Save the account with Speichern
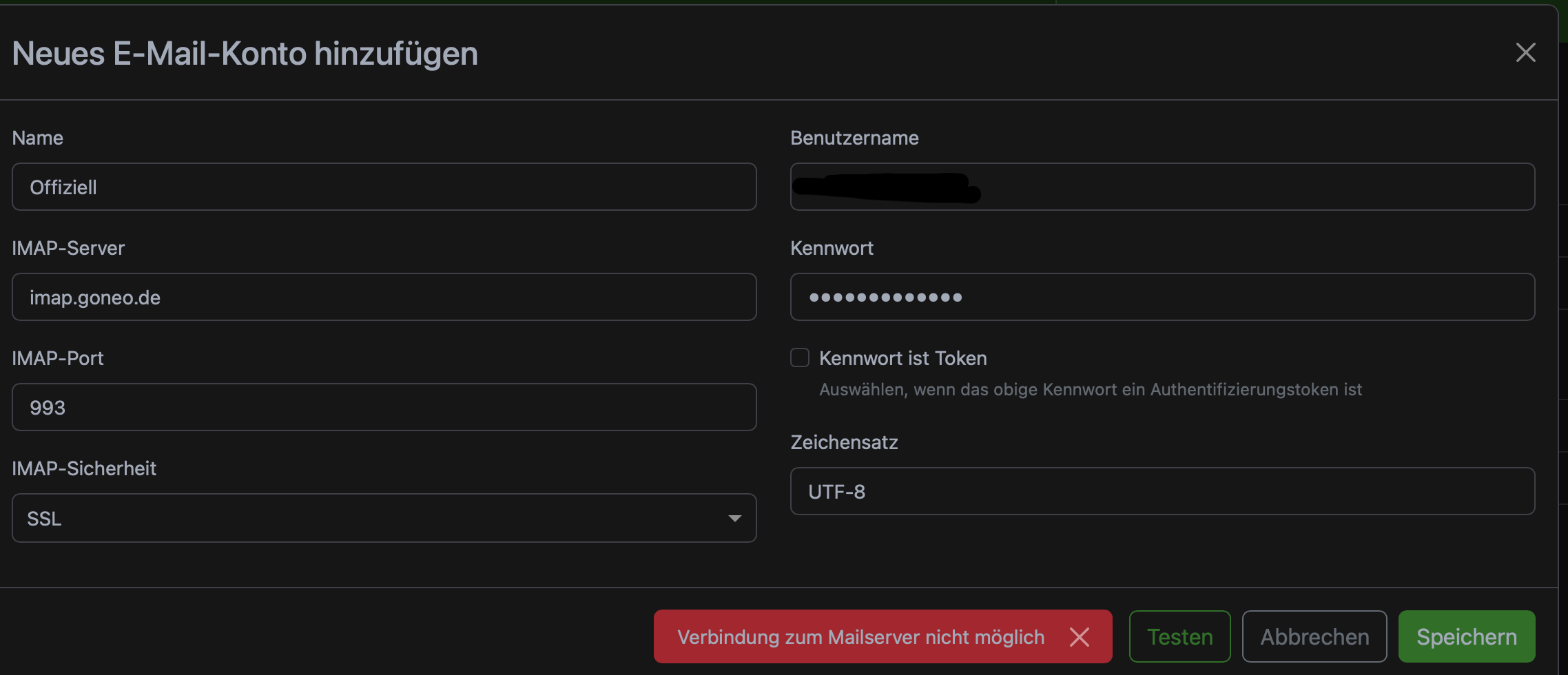The height and width of the screenshot is (675, 1568). click(x=1467, y=636)
